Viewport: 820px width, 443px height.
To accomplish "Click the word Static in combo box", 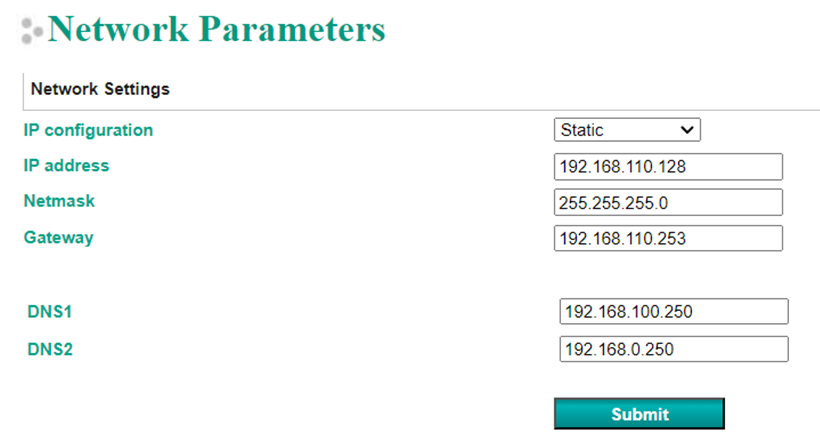I will (x=582, y=130).
